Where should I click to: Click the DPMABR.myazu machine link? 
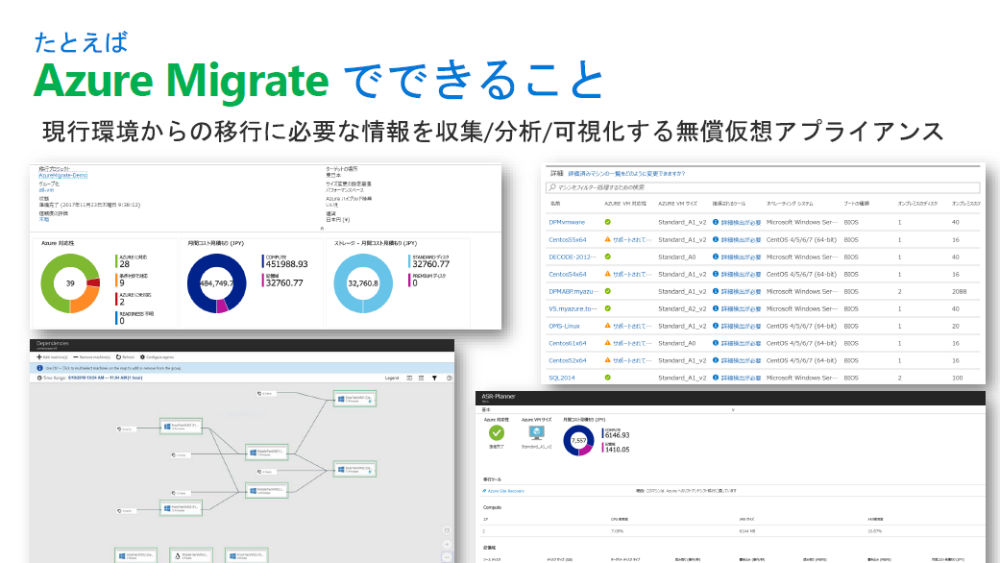[573, 291]
